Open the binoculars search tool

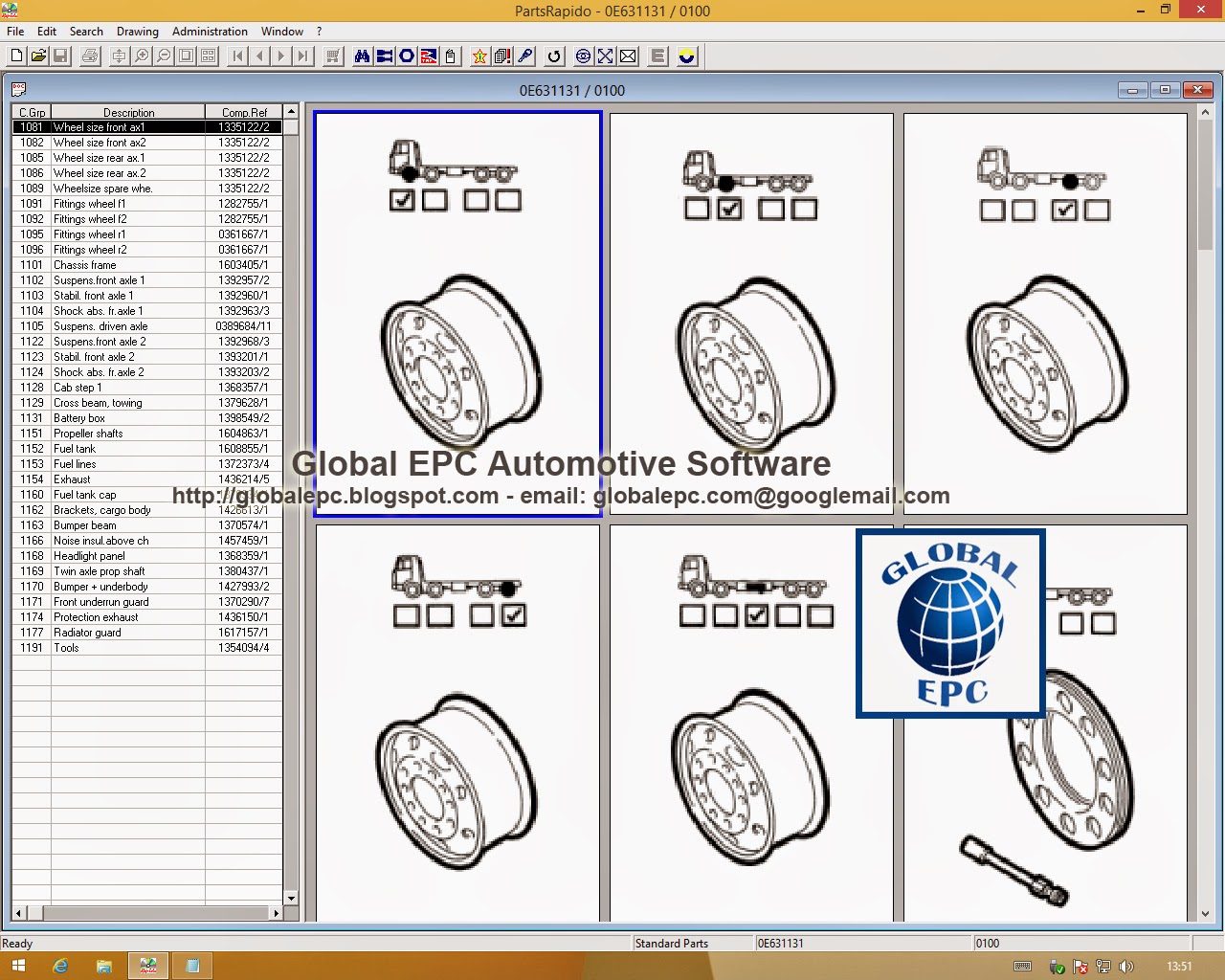tap(362, 56)
